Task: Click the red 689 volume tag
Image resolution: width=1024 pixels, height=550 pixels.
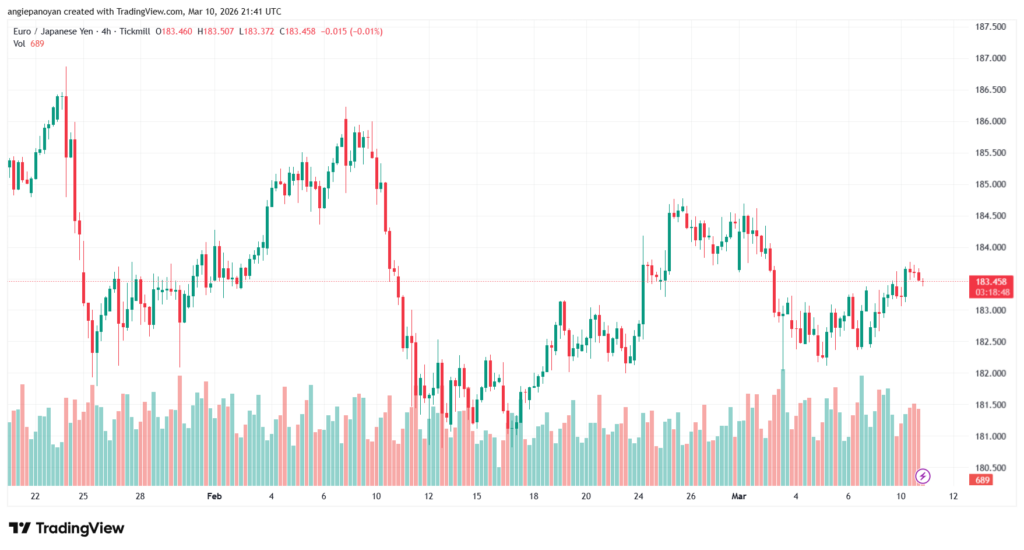Action: (985, 481)
